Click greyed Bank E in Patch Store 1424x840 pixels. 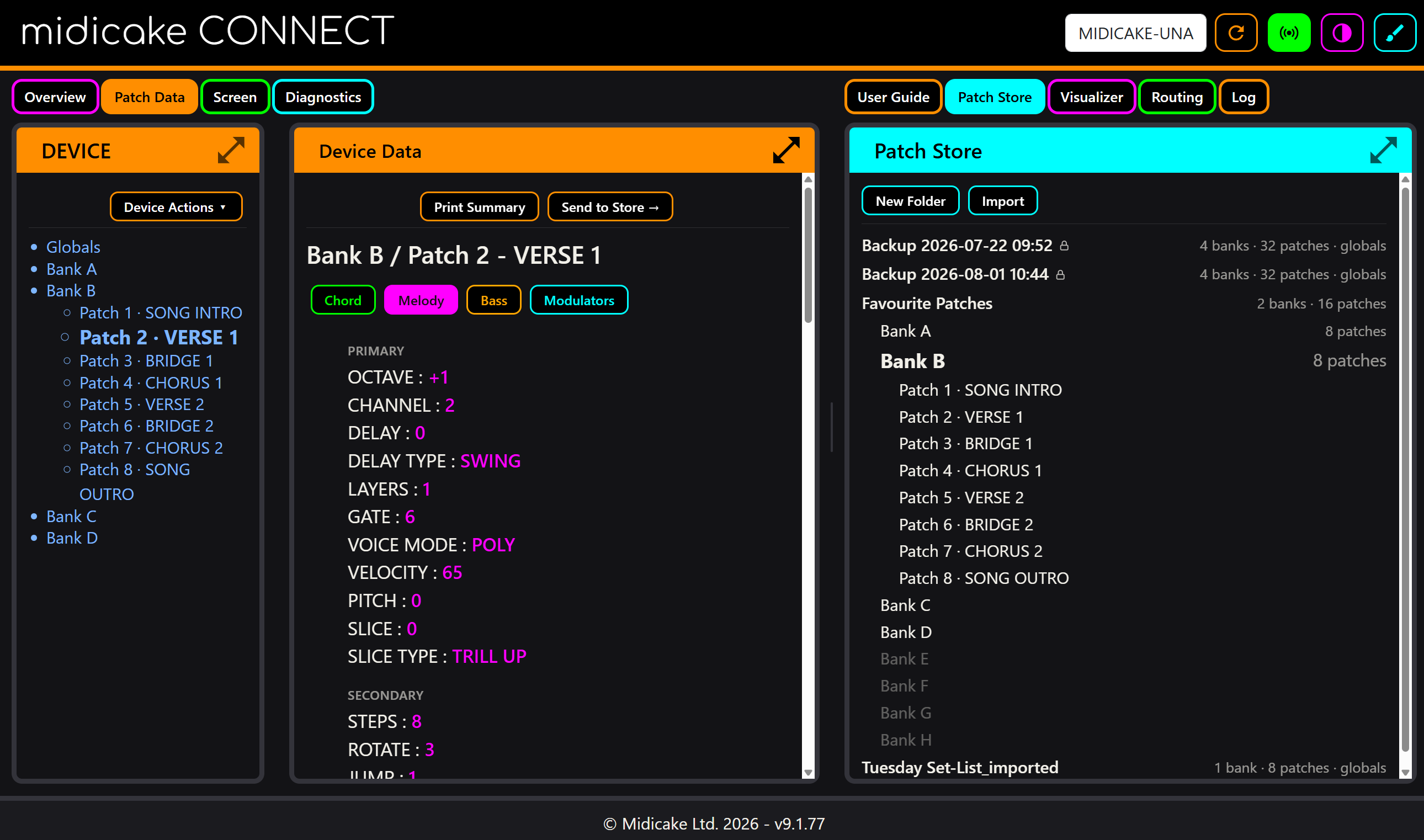904,659
